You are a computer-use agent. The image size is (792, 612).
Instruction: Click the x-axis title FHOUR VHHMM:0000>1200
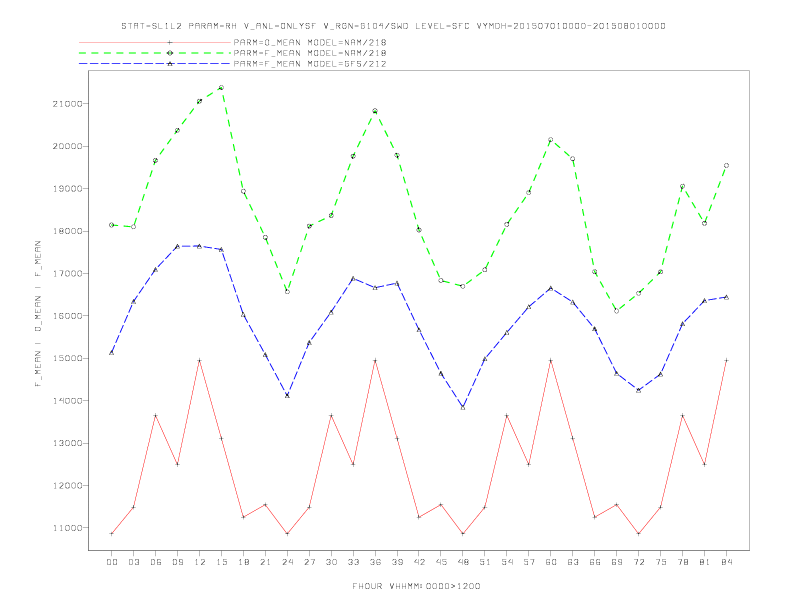tap(416, 586)
